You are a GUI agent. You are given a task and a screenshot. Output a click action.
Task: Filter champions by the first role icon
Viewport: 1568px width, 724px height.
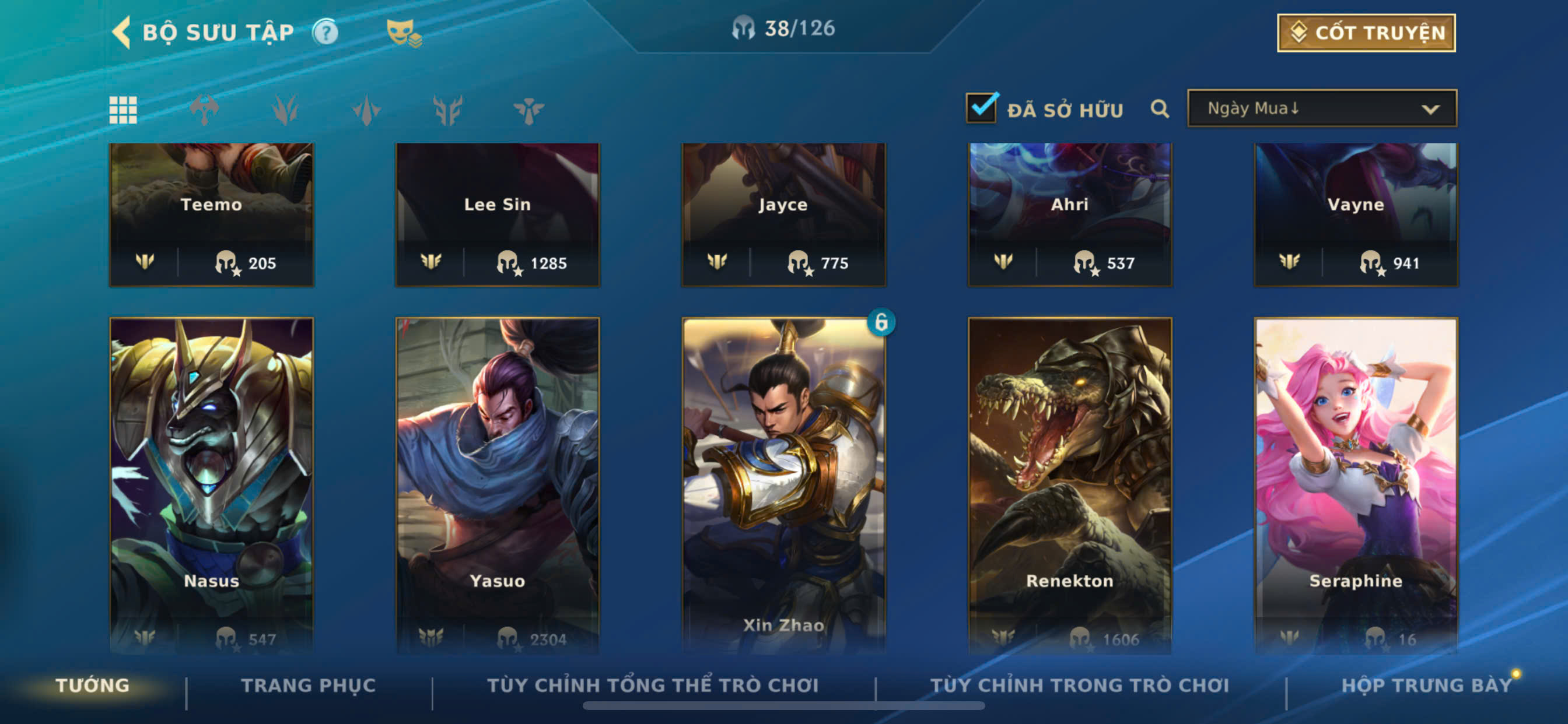(204, 110)
